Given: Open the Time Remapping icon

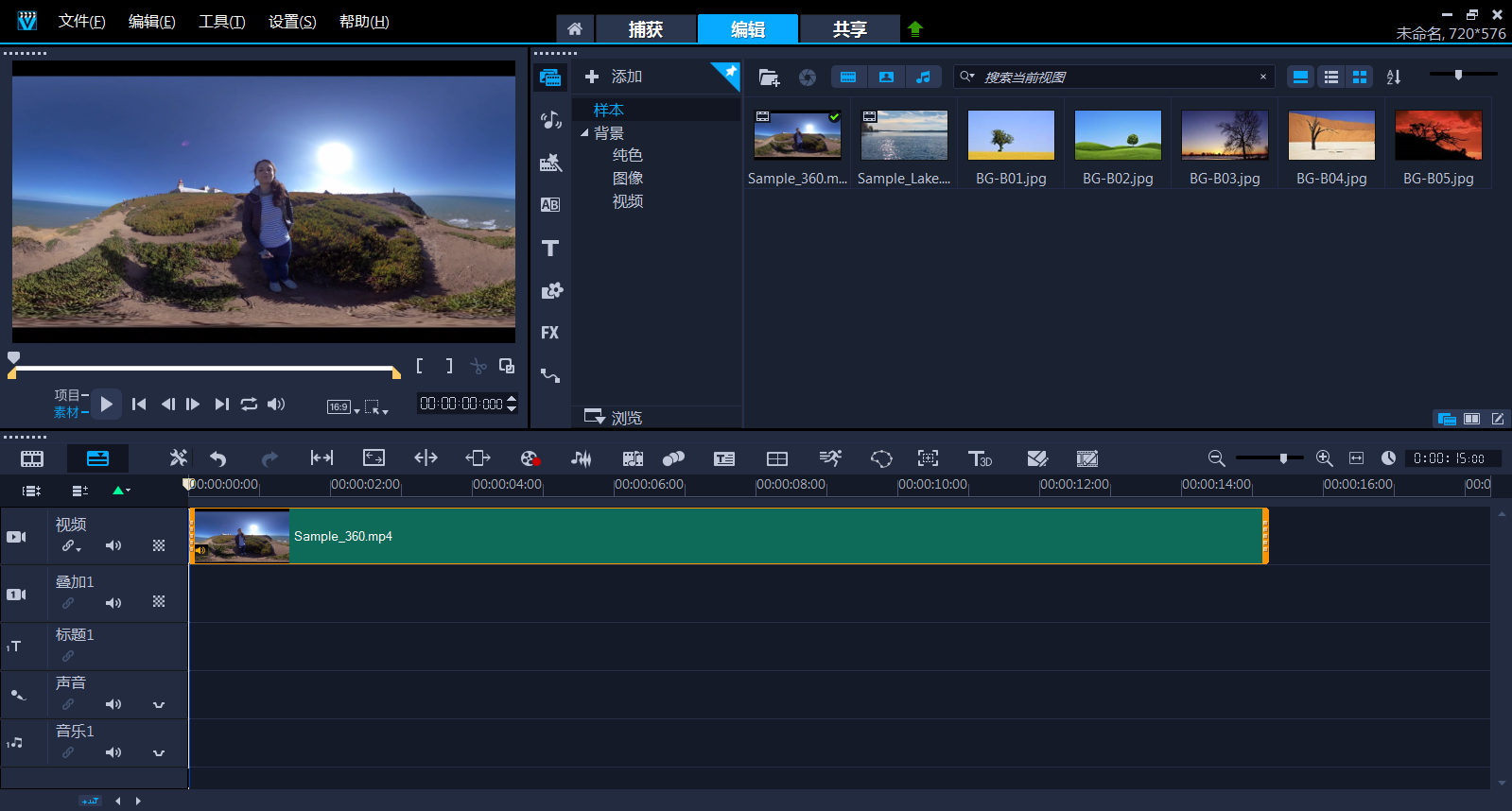Looking at the screenshot, I should tap(830, 458).
